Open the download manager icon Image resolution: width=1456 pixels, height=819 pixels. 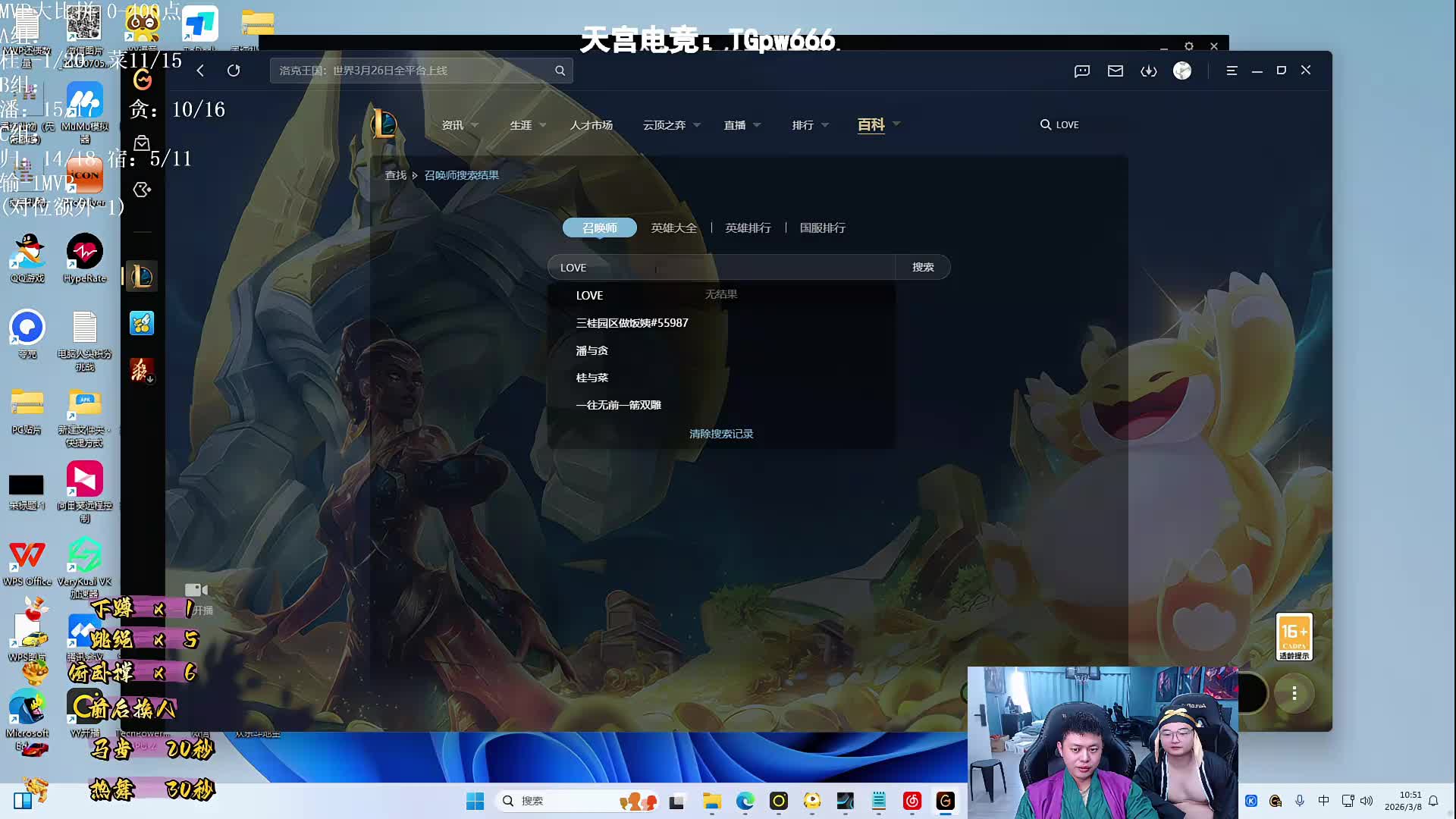(1148, 71)
